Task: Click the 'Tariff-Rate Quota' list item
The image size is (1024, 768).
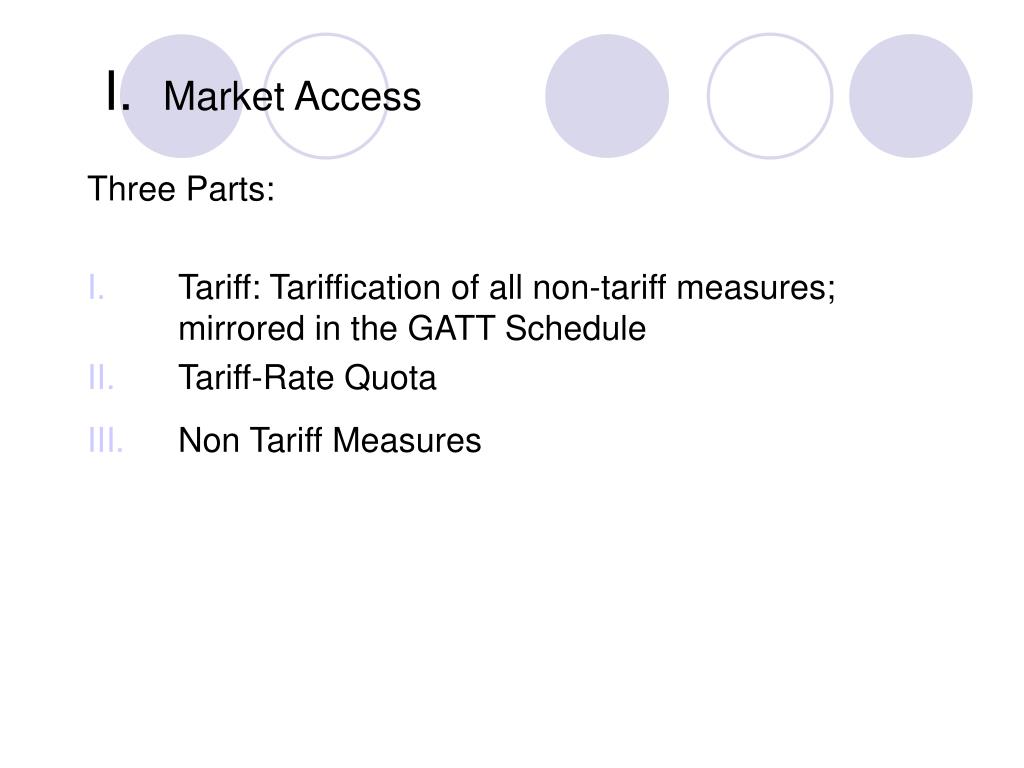Action: (308, 377)
